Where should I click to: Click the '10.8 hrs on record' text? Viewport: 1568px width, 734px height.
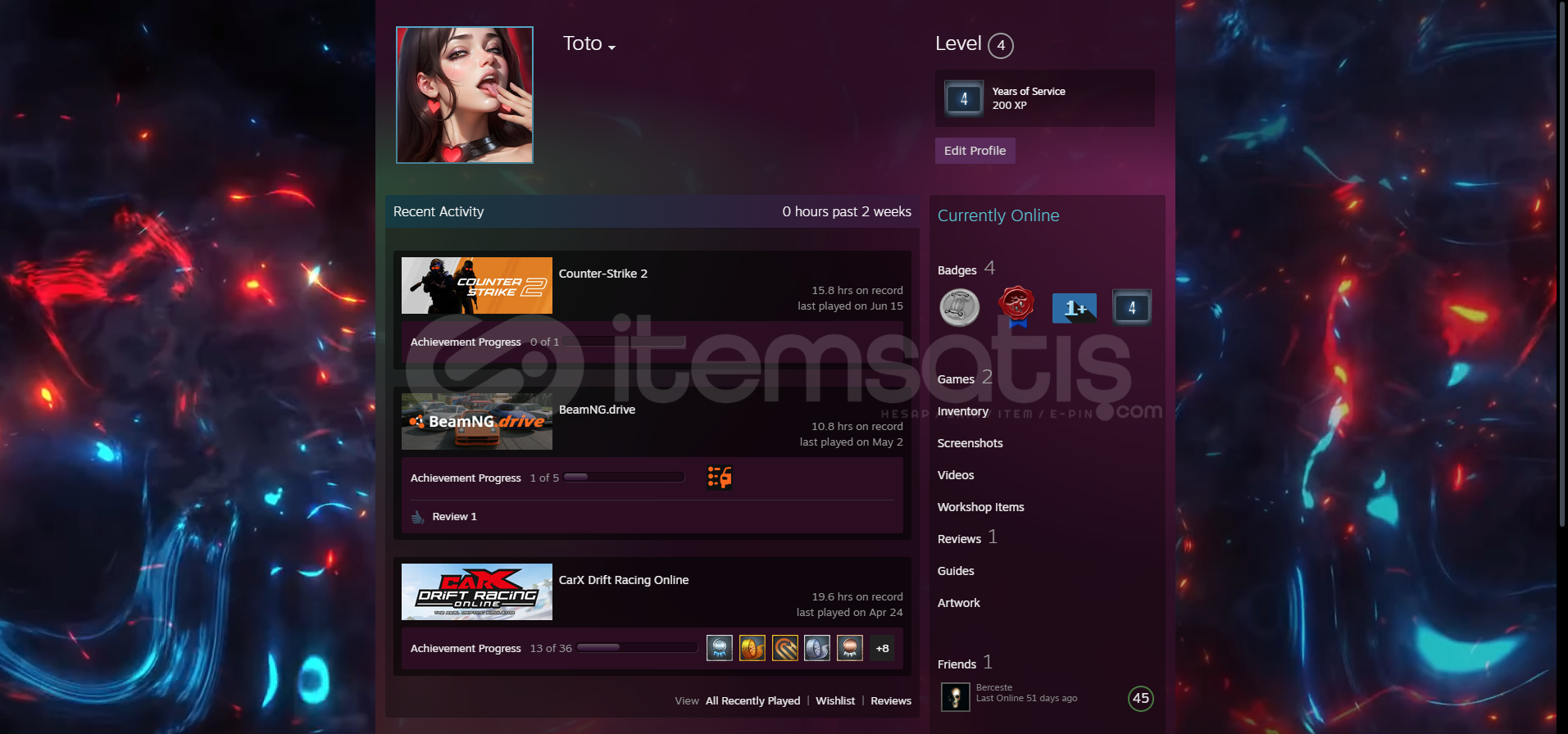[x=857, y=427]
